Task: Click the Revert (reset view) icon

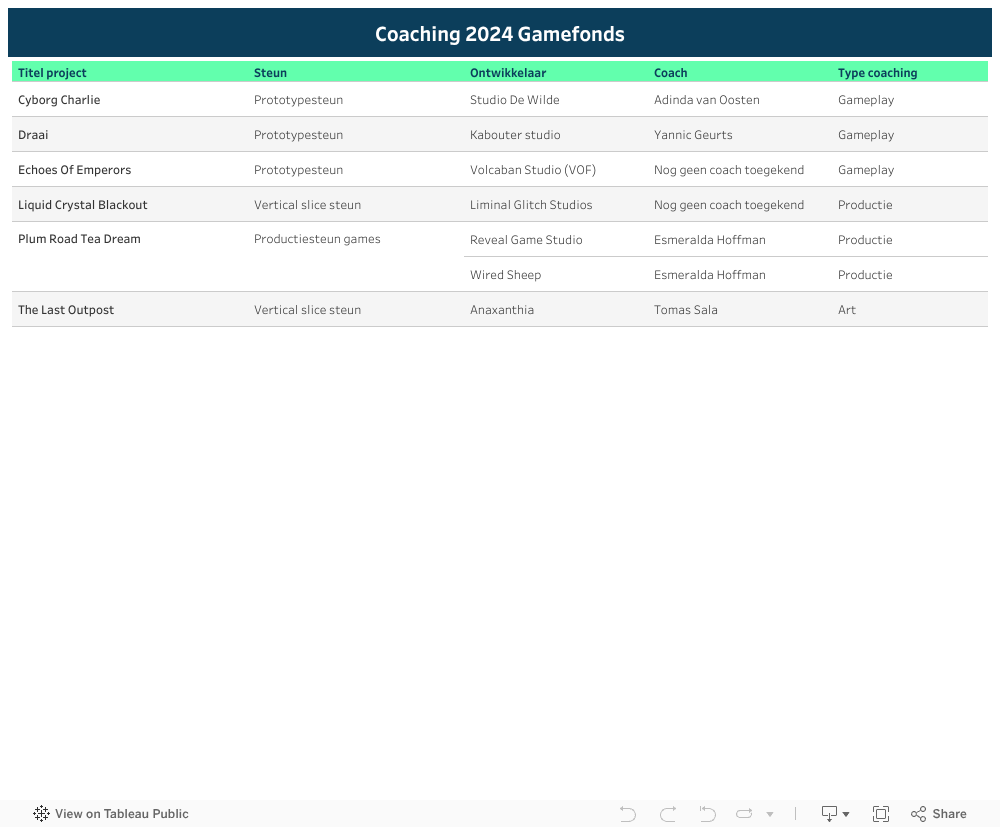Action: 708,814
